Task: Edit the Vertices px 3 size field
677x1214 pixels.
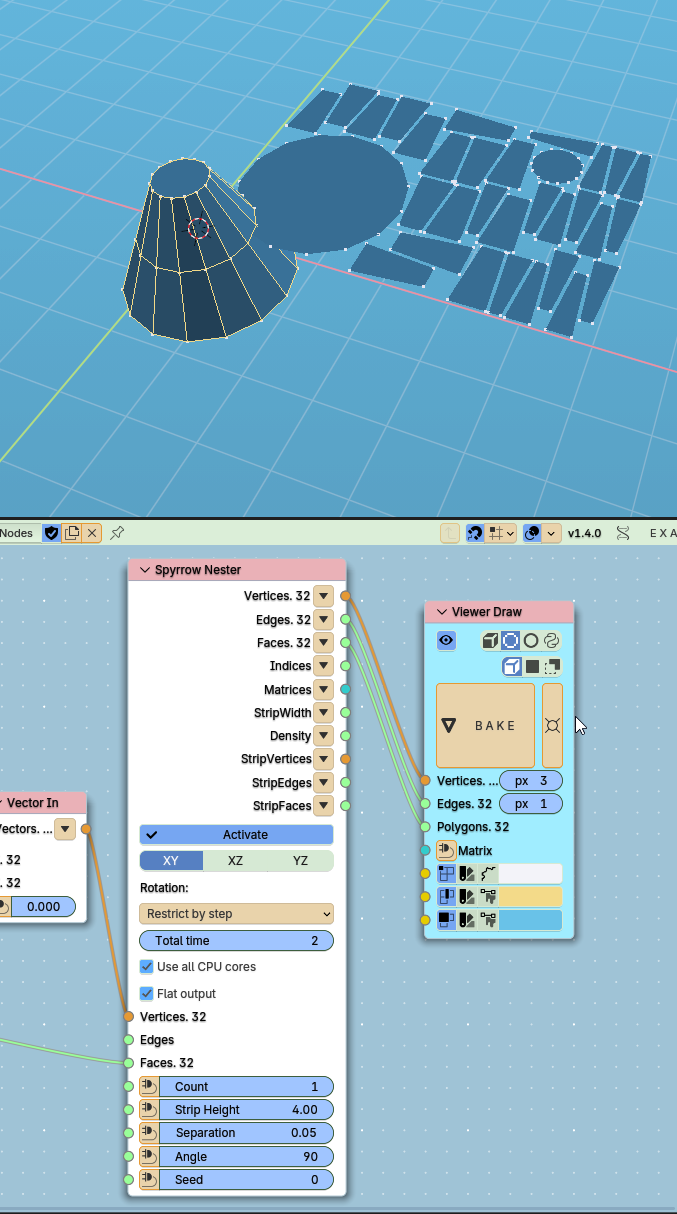Action: coord(530,780)
